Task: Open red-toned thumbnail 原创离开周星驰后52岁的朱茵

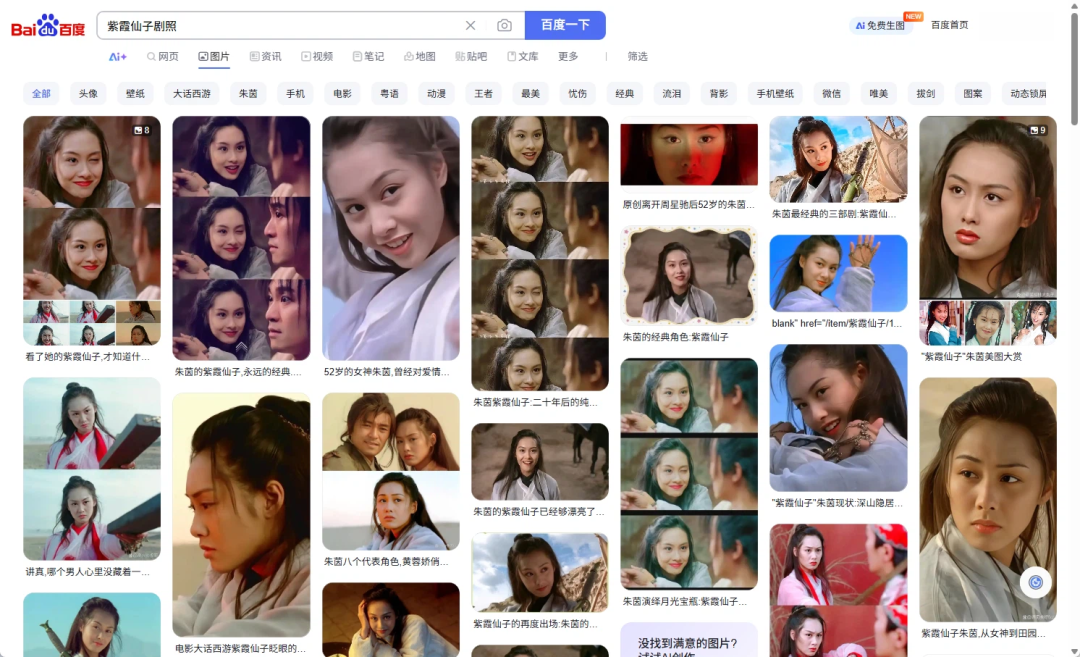Action: [x=689, y=154]
